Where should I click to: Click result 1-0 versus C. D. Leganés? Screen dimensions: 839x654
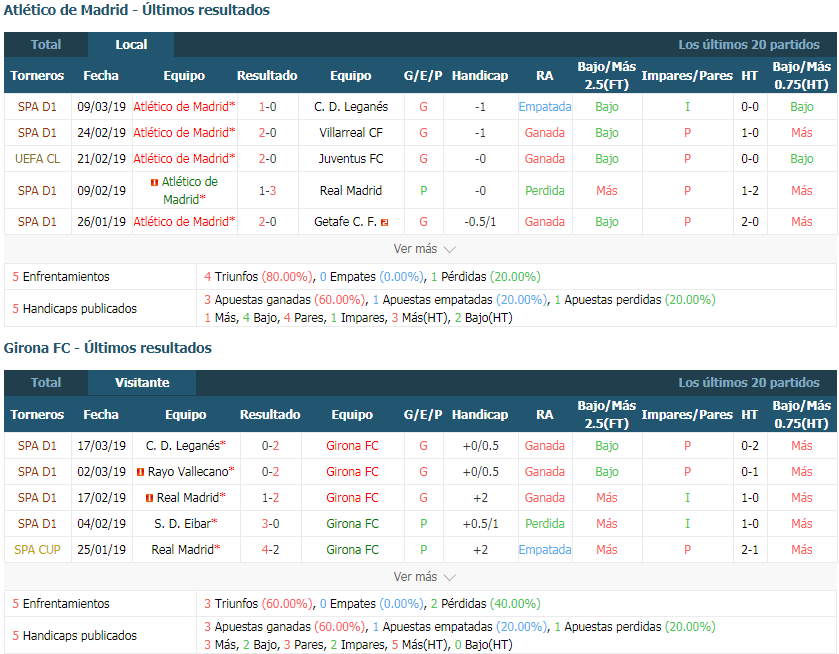coord(268,107)
